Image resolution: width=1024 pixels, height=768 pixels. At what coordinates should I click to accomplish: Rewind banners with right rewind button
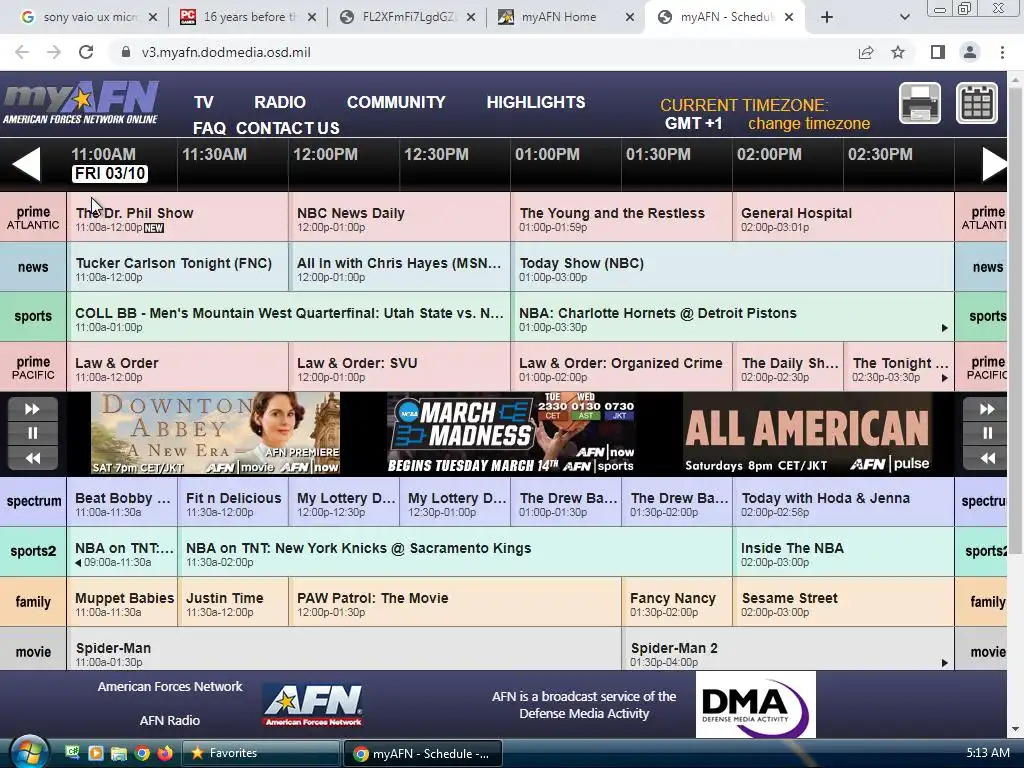987,458
